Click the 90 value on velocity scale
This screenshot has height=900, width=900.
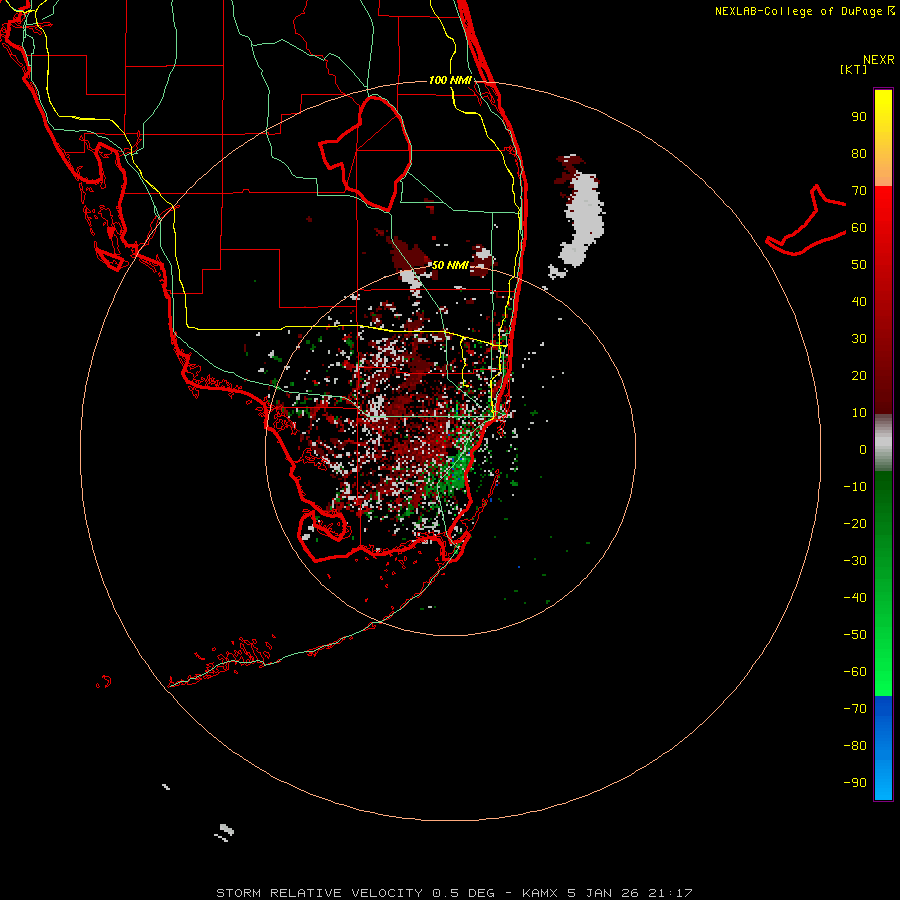click(859, 117)
